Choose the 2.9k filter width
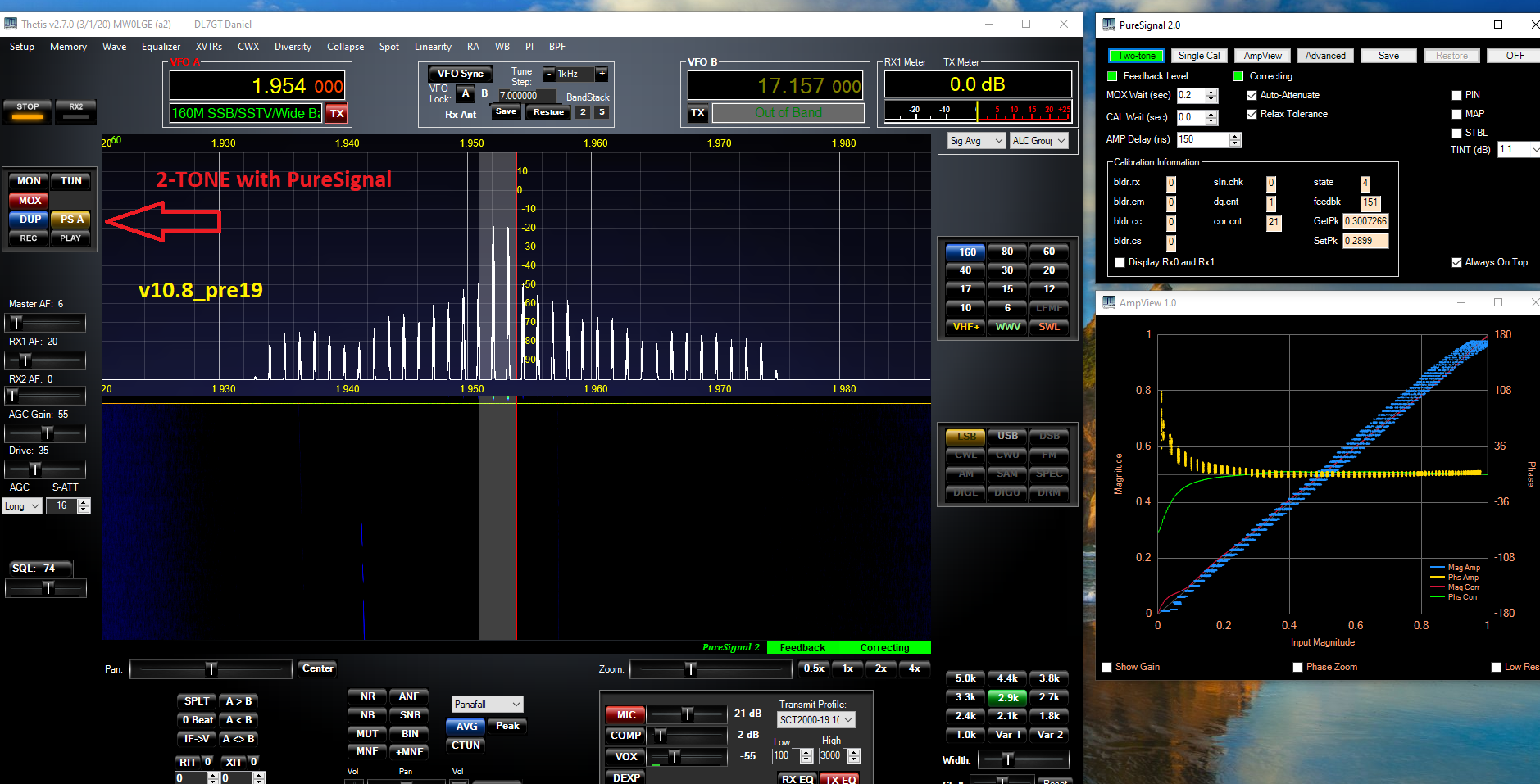The width and height of the screenshot is (1540, 784). click(x=1007, y=698)
